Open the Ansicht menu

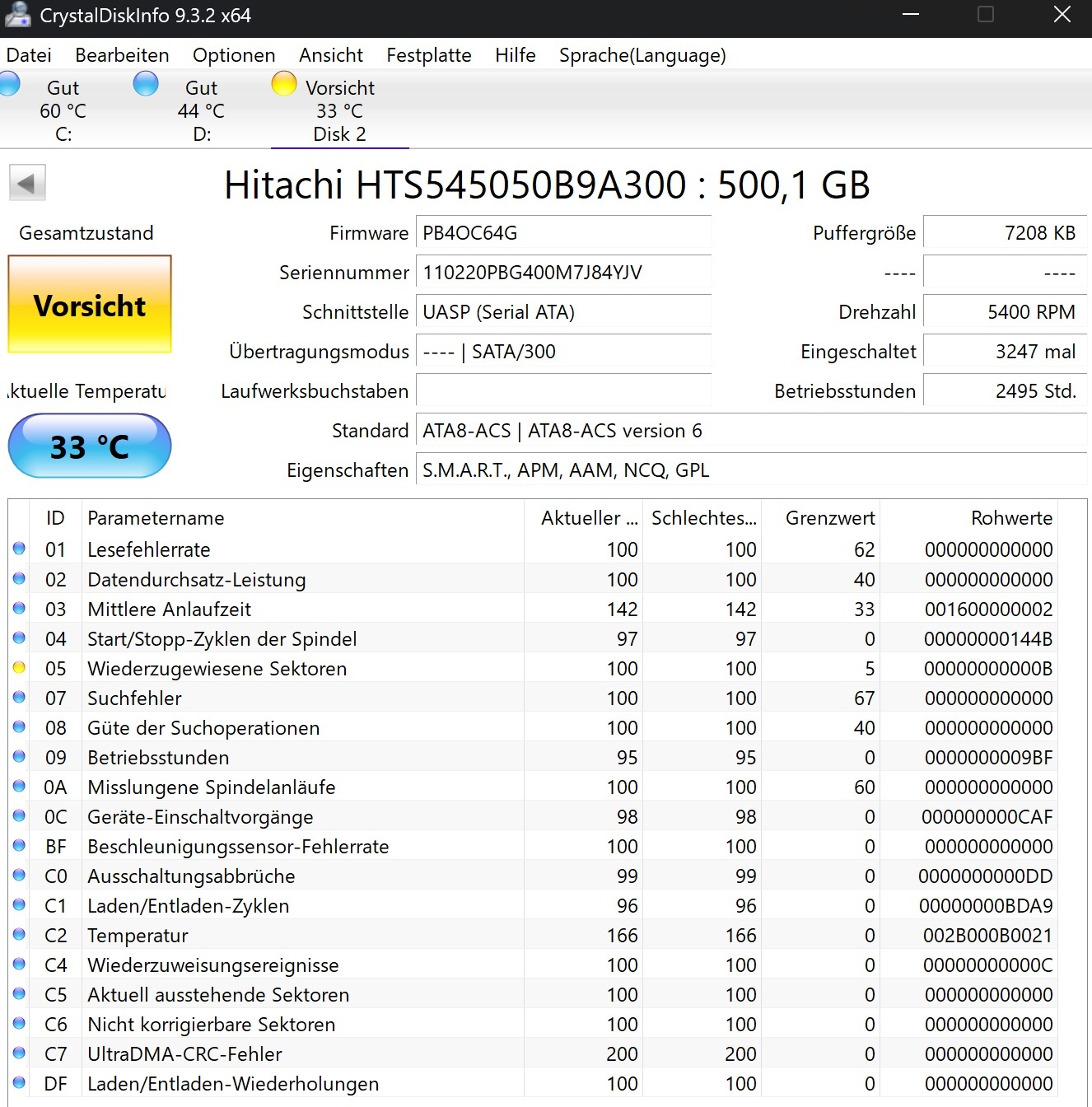click(331, 55)
